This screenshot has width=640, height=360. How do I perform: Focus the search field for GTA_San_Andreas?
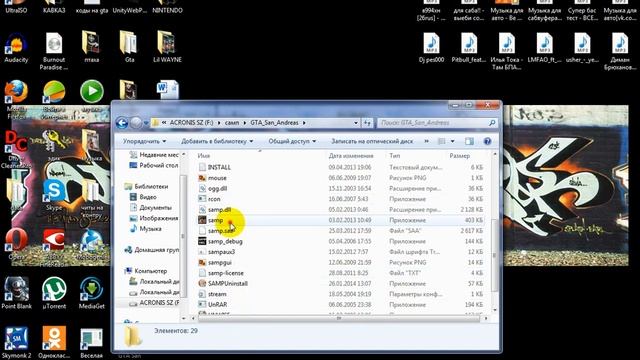(437, 123)
